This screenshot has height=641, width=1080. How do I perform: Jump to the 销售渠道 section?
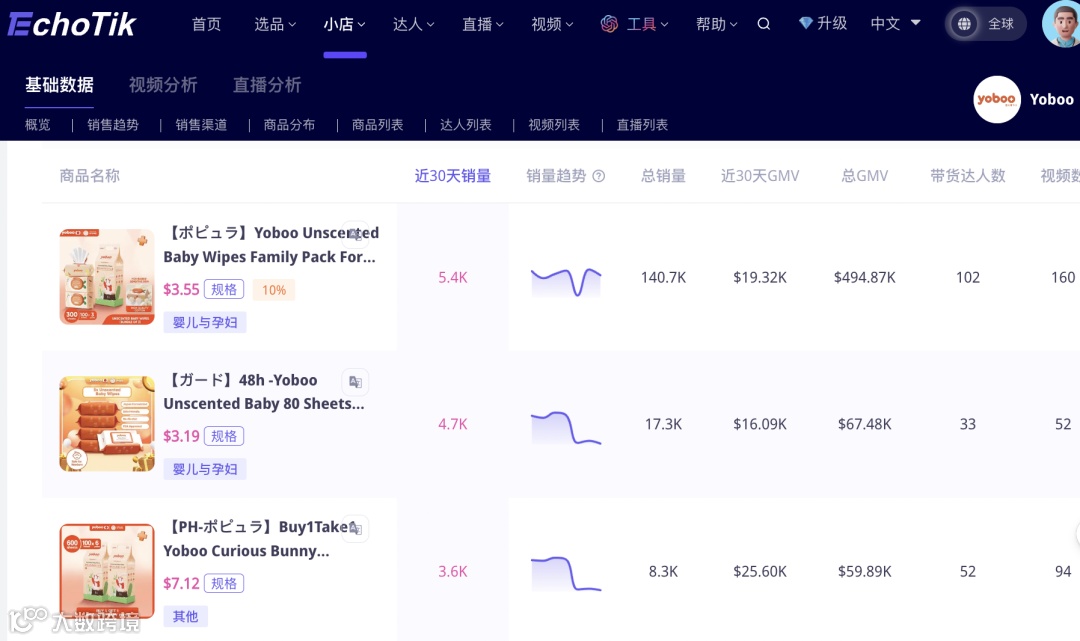coord(201,125)
